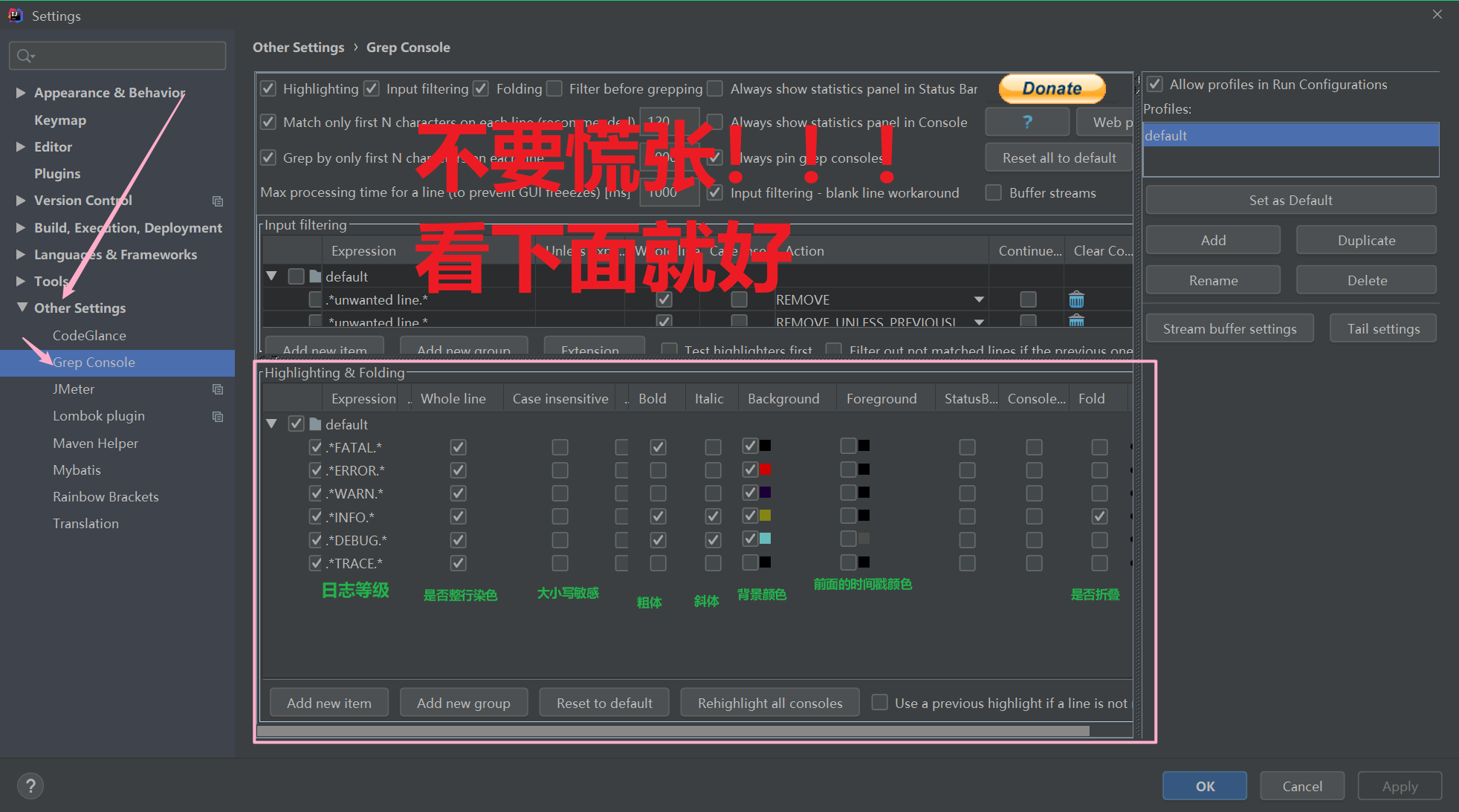This screenshot has width=1459, height=812.
Task: Open Tail settings
Action: pos(1383,329)
